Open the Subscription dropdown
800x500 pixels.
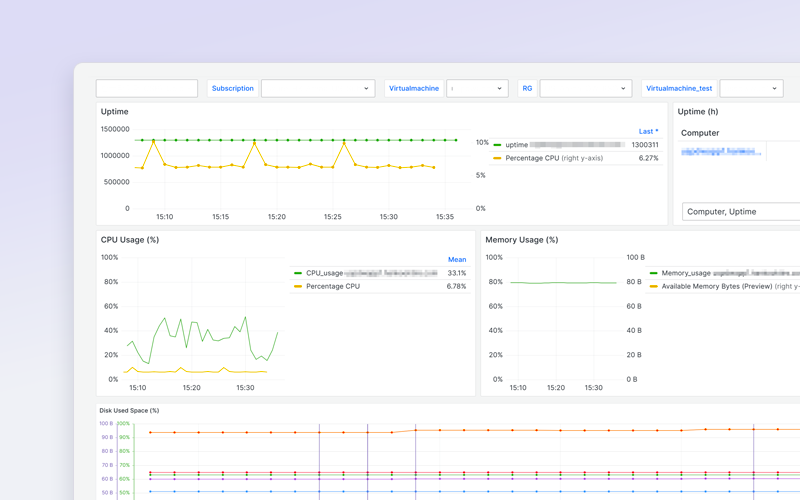click(318, 88)
